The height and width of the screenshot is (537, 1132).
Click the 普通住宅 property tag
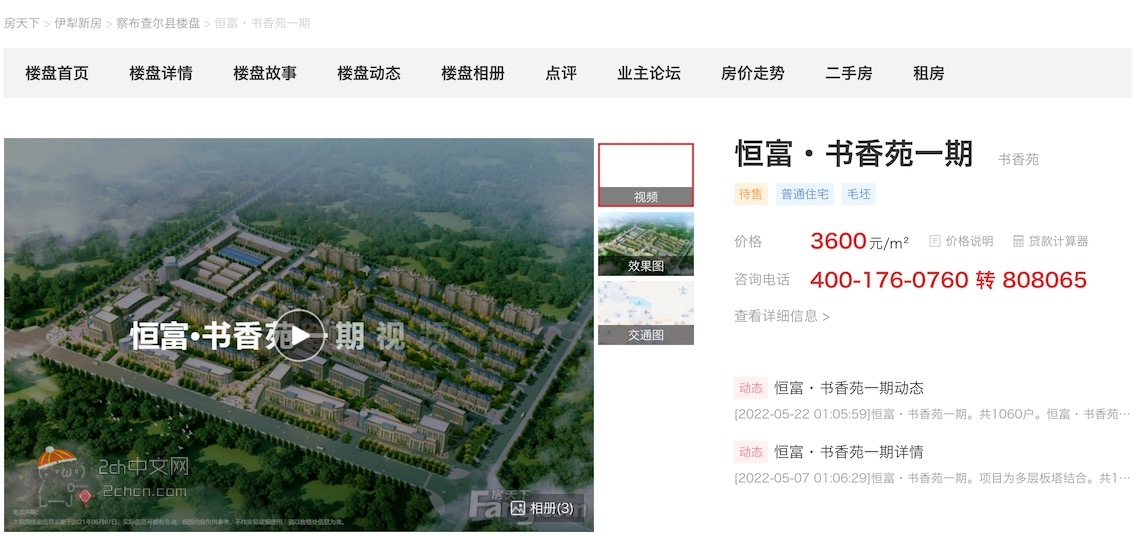pyautogui.click(x=805, y=194)
